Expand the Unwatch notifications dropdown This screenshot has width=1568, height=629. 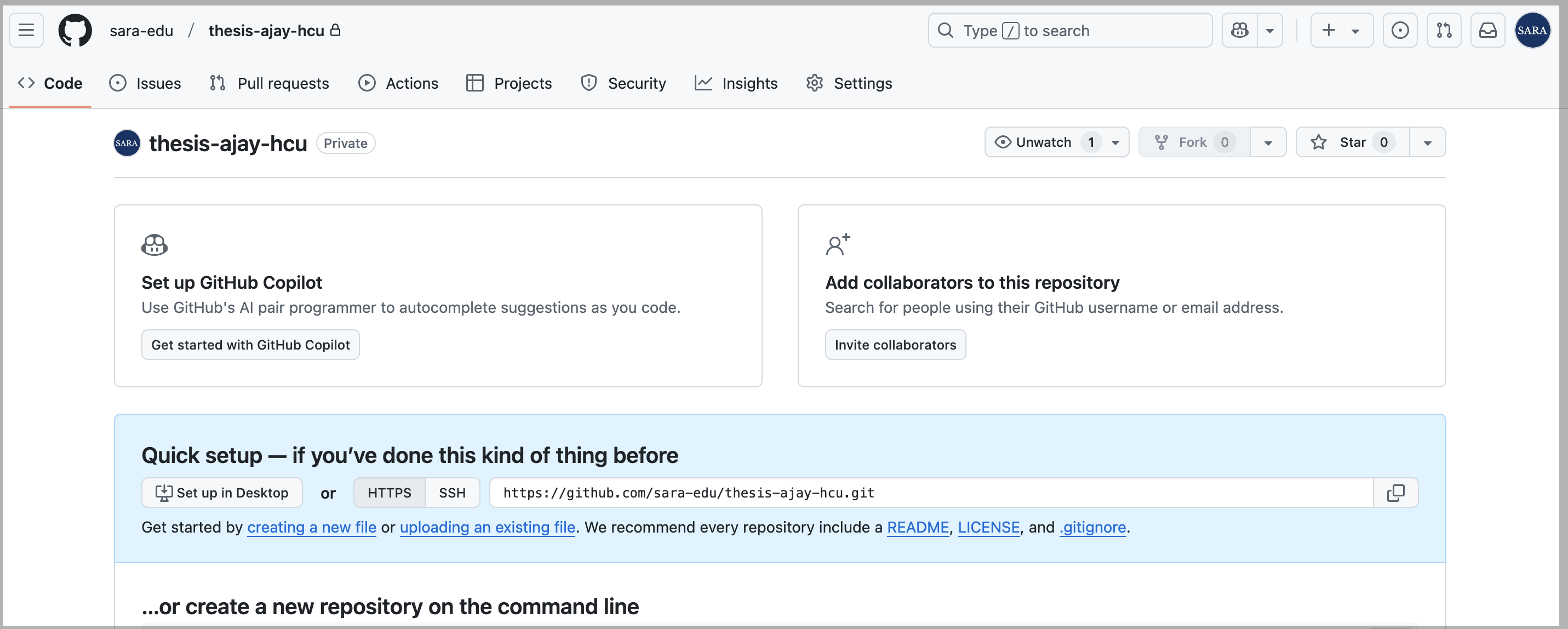tap(1115, 142)
